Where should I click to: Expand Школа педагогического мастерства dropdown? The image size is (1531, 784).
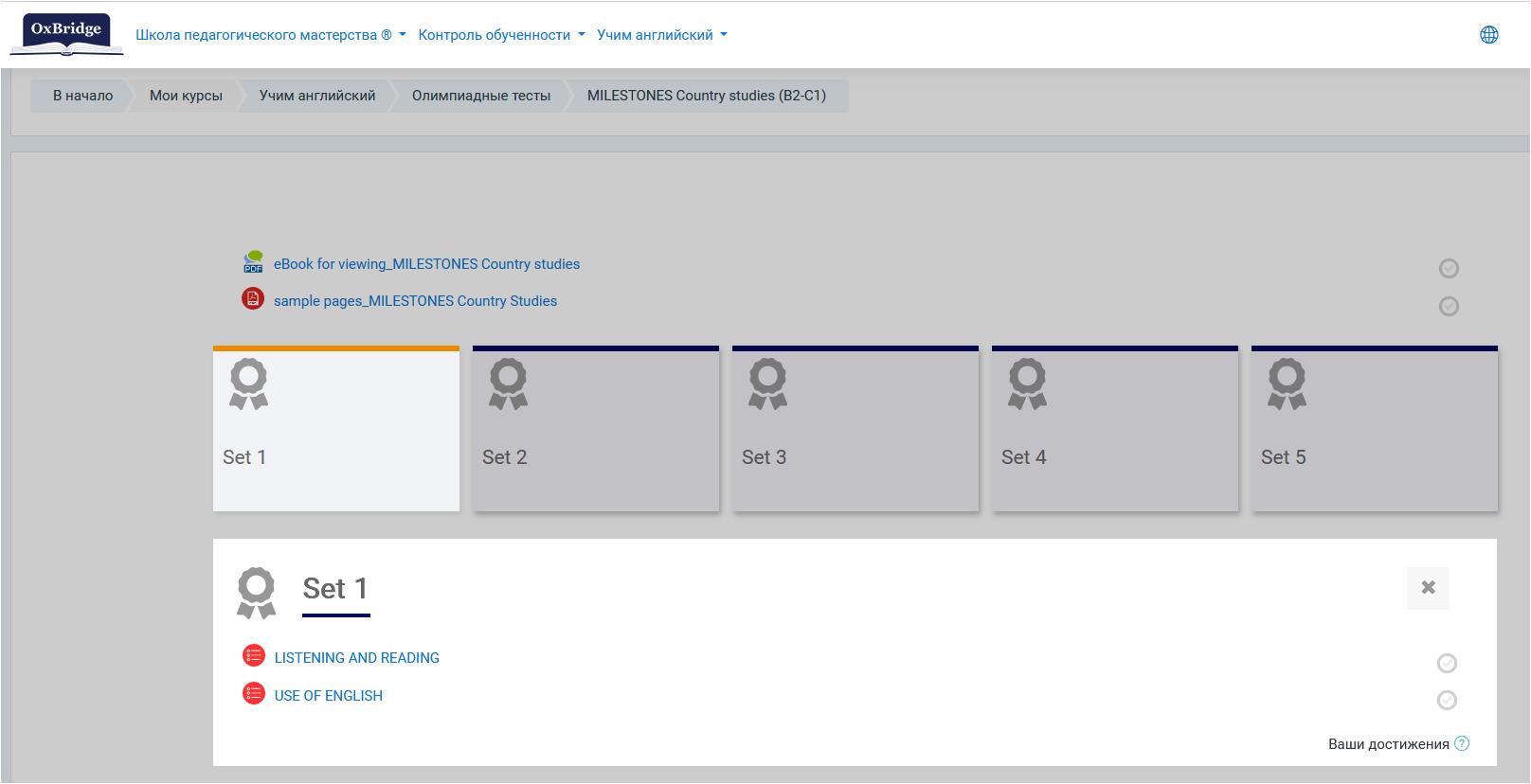[x=270, y=35]
